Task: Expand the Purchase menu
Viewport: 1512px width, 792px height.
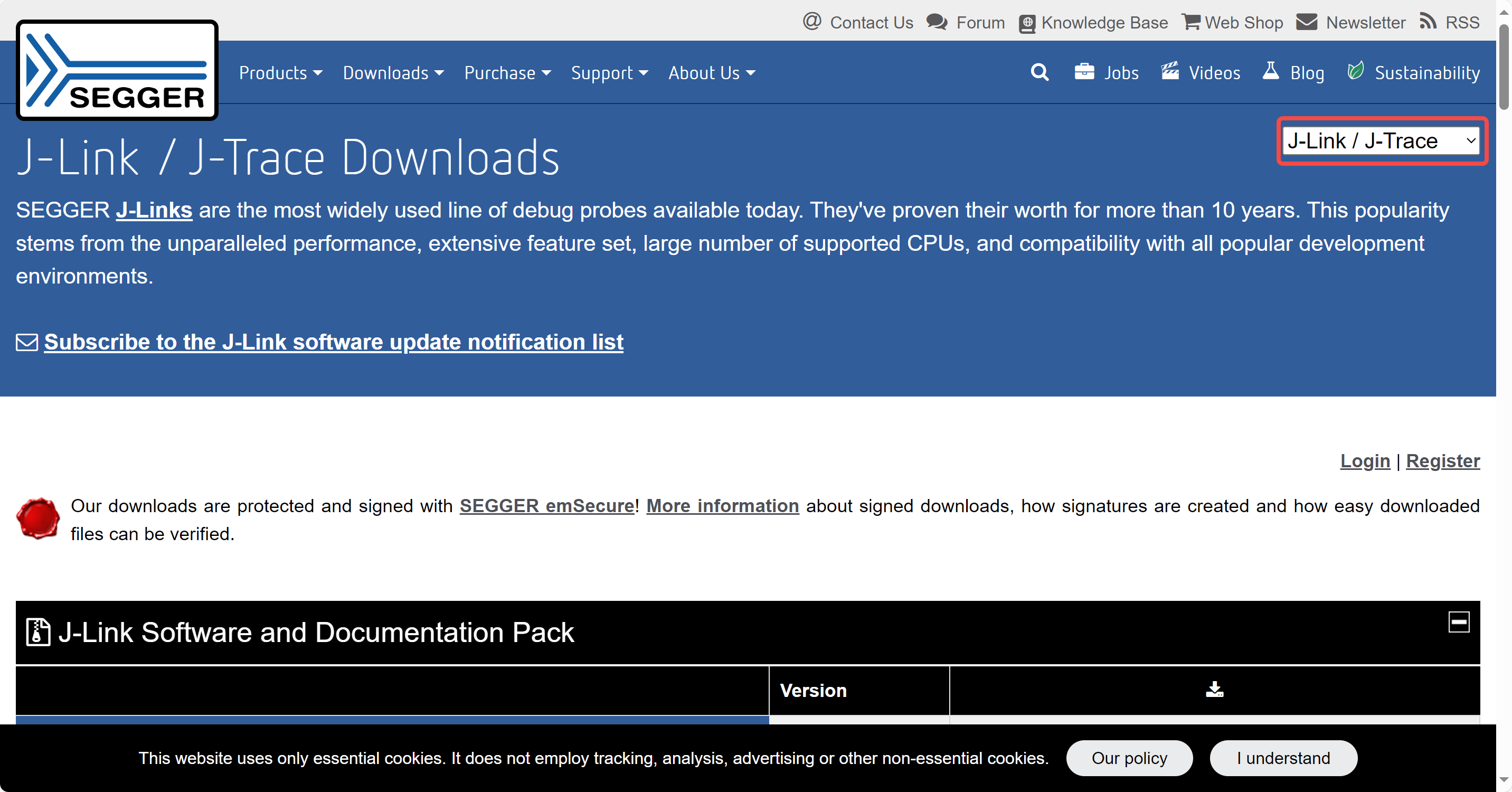Action: pyautogui.click(x=508, y=73)
